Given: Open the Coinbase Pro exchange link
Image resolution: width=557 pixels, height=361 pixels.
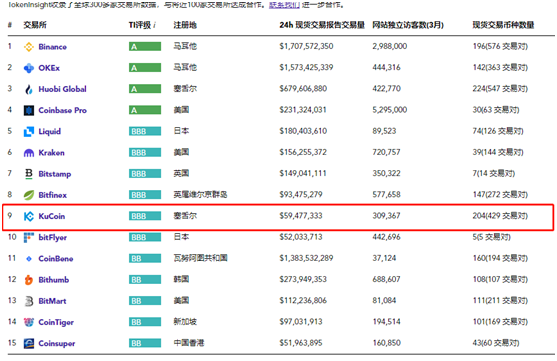Looking at the screenshot, I should point(63,111).
